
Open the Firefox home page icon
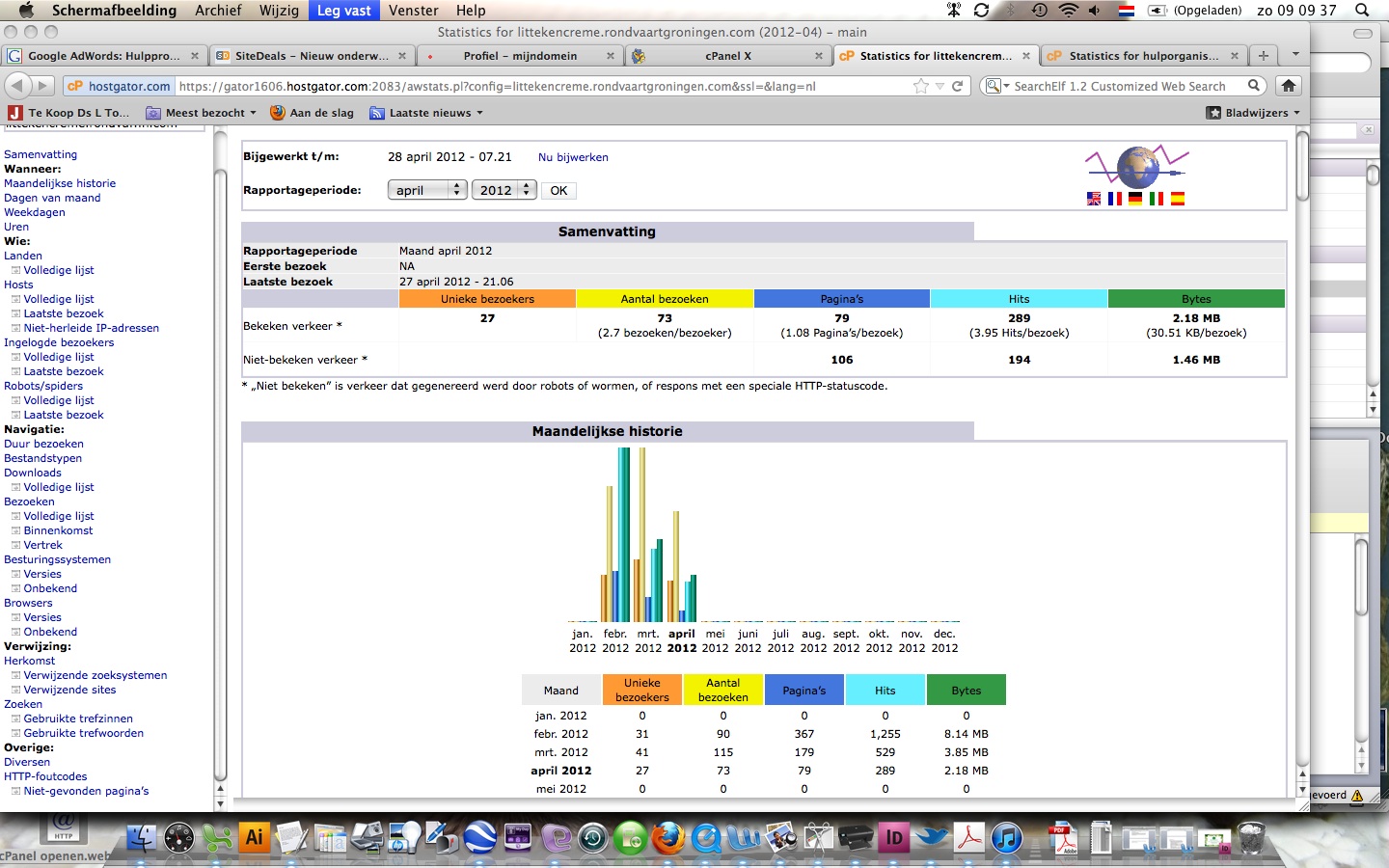coord(1289,86)
